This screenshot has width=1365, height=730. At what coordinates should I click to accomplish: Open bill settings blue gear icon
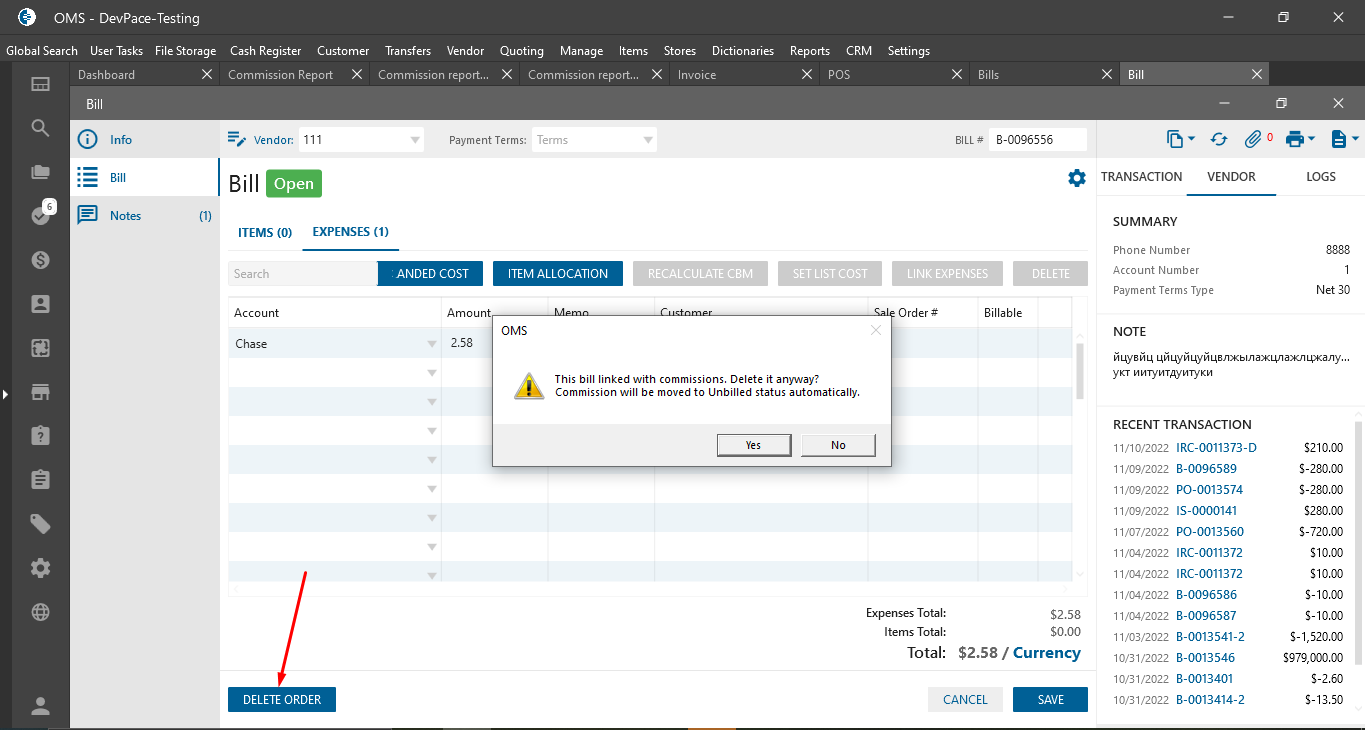coord(1077,178)
